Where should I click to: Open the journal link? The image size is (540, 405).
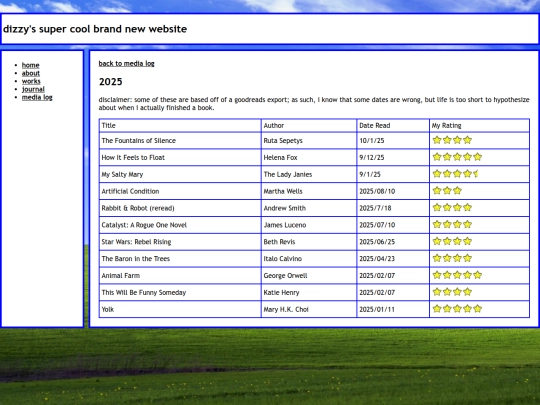[x=33, y=89]
